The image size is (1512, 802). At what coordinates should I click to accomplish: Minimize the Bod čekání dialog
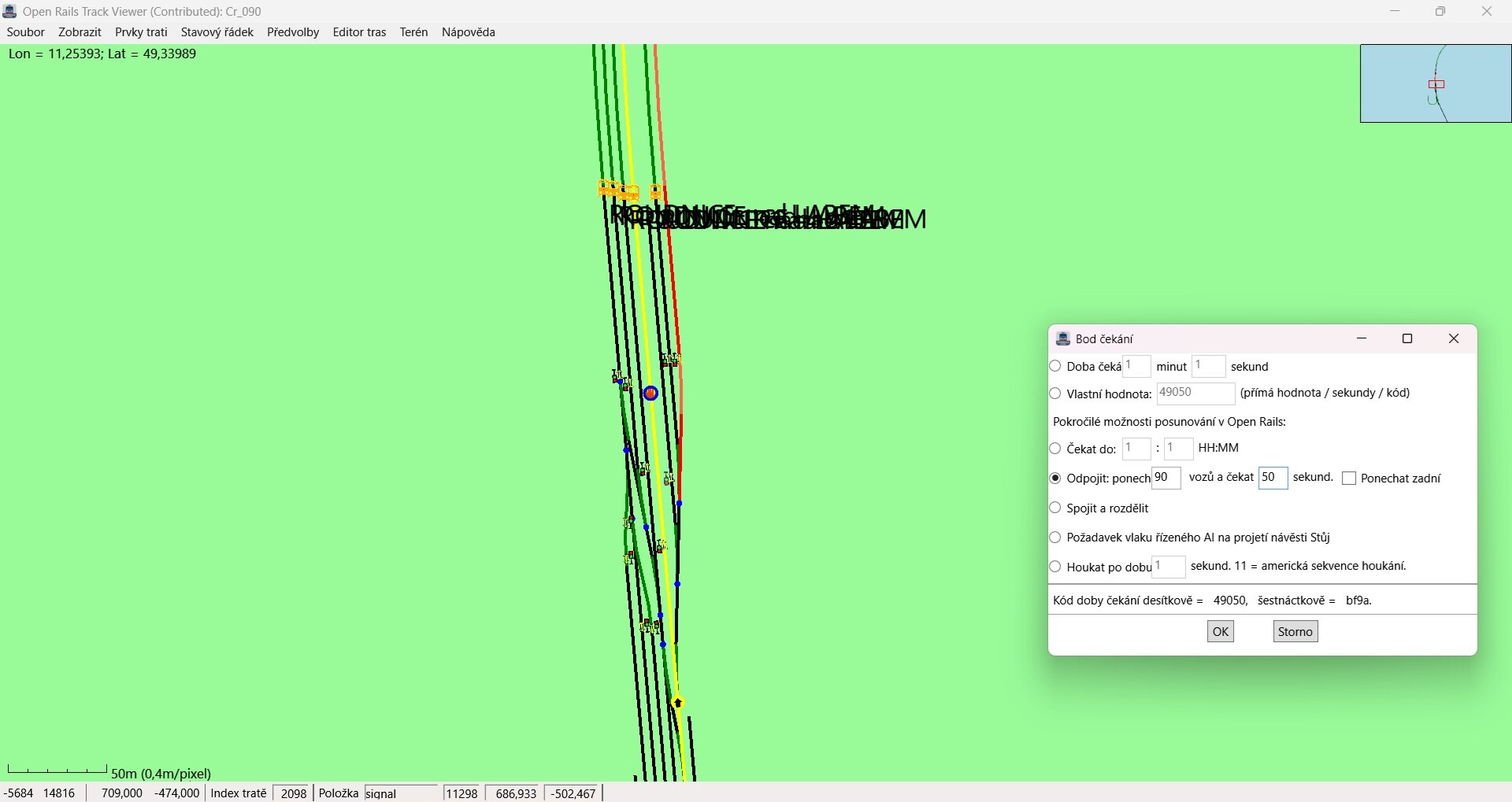(1362, 339)
